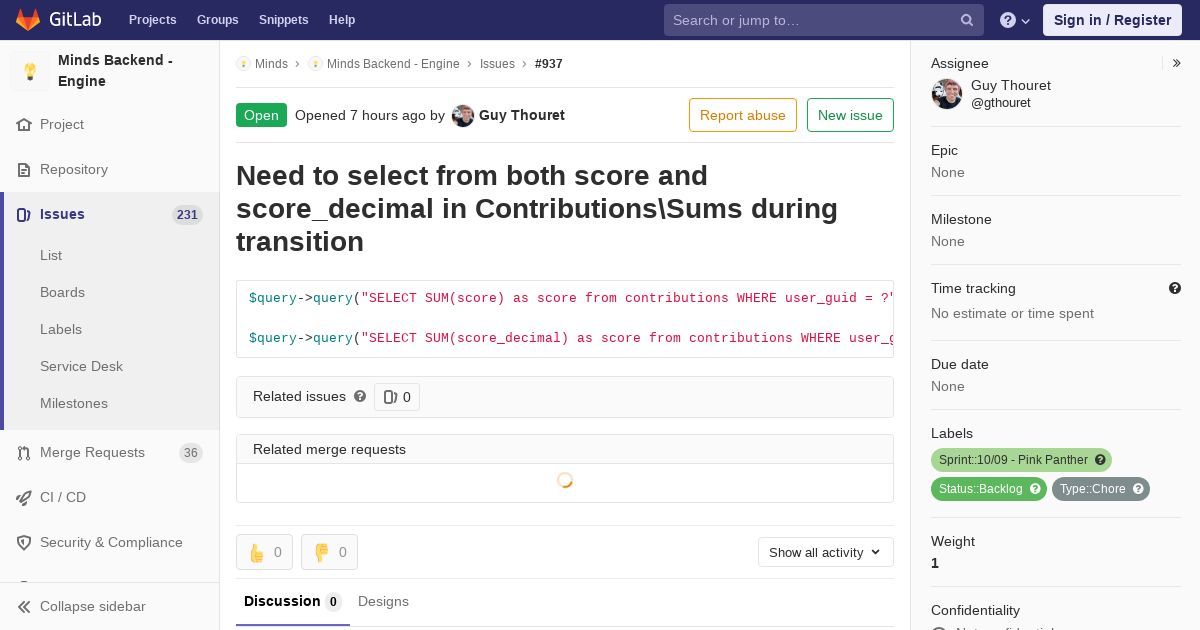
Task: Open the Help question mark menu
Action: pos(1015,20)
